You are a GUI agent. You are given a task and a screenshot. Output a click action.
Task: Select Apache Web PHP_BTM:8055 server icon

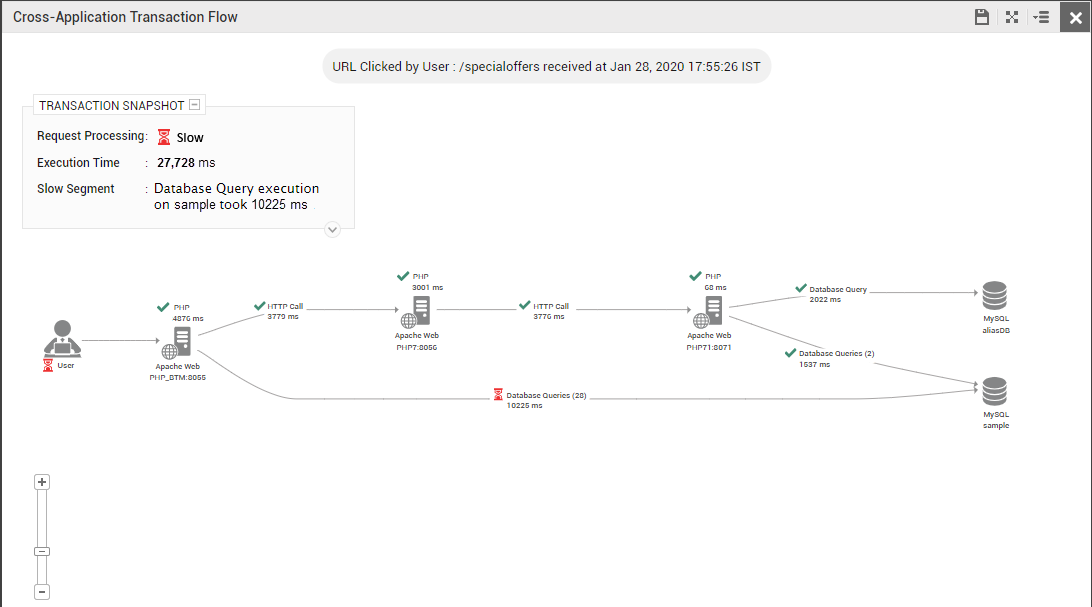pos(177,343)
